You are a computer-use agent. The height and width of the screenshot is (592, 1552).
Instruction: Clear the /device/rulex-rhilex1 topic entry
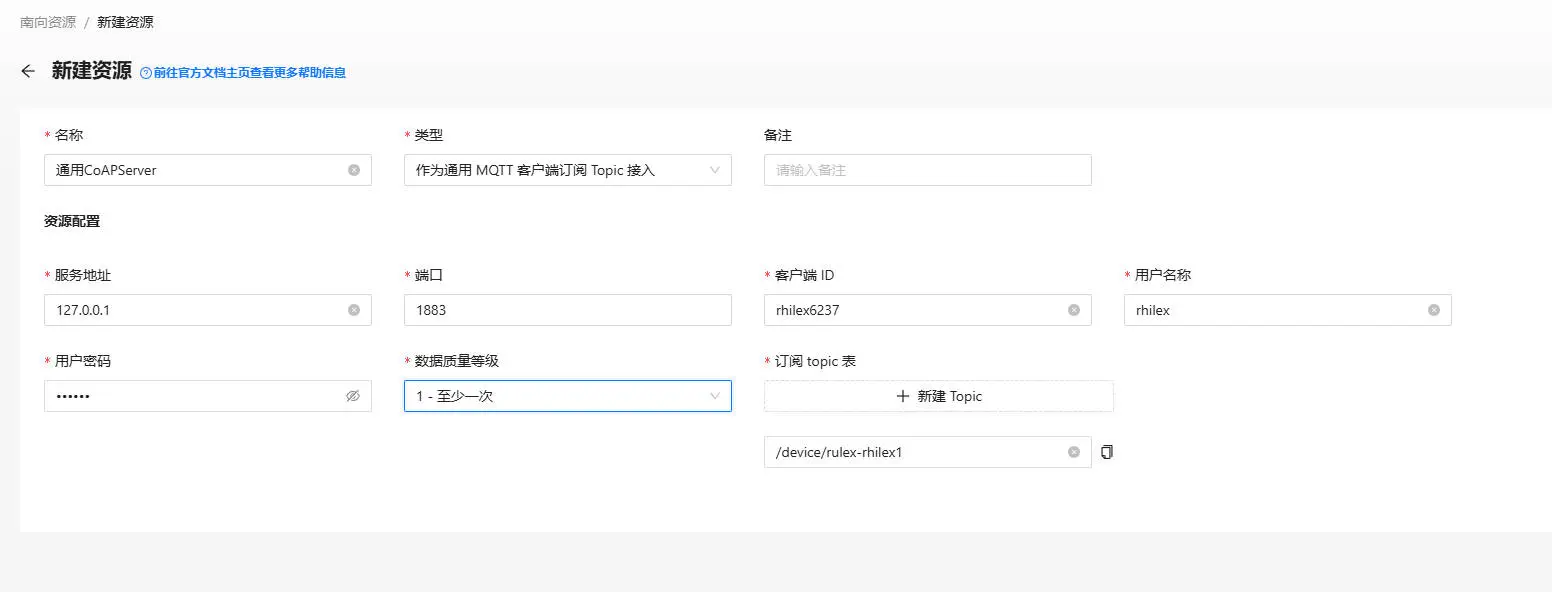[x=1074, y=452]
